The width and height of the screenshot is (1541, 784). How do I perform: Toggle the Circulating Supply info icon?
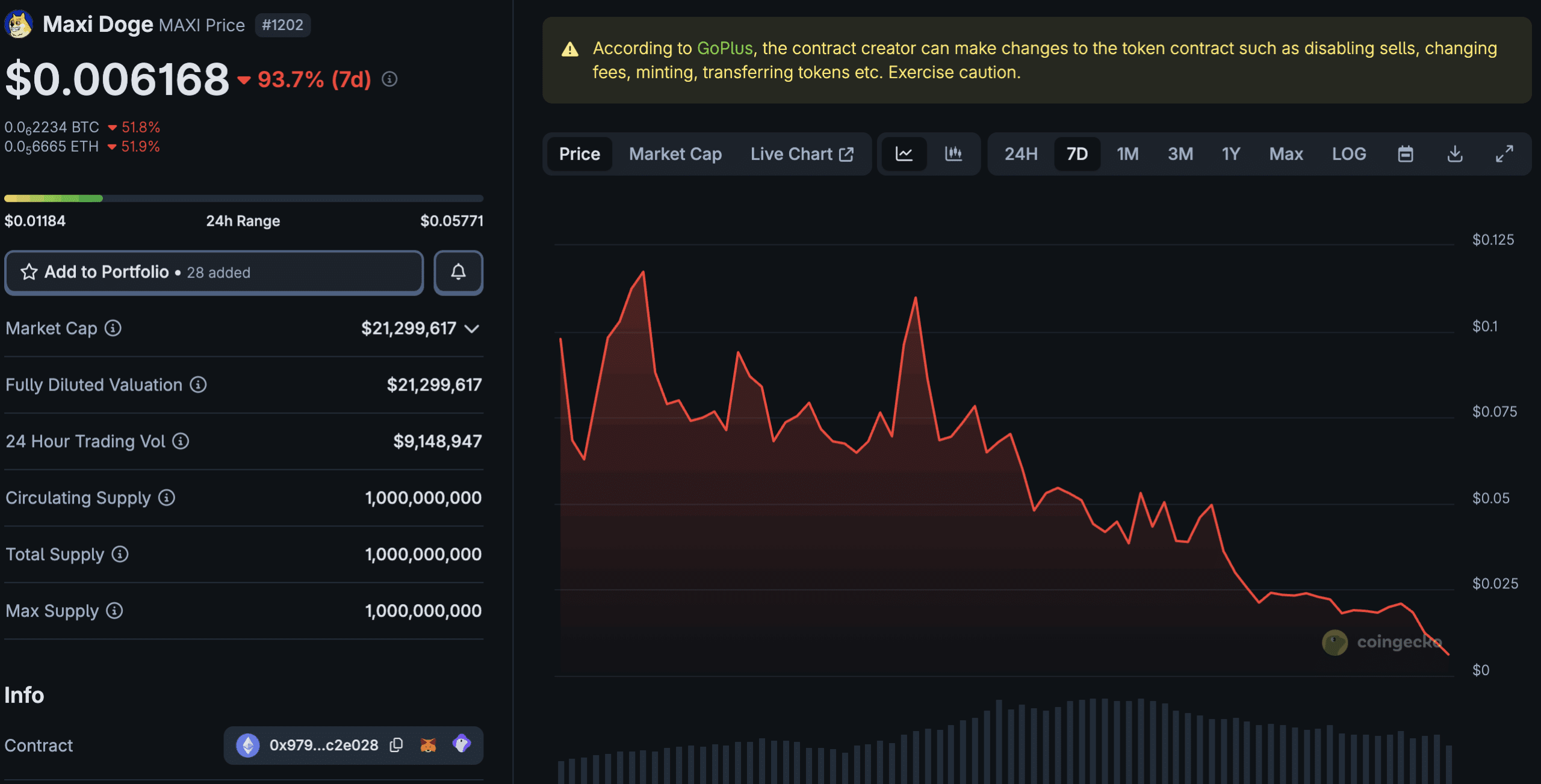167,498
